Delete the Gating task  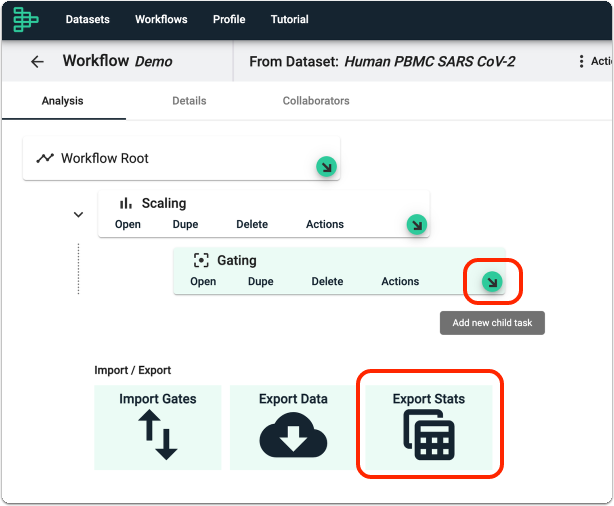pyautogui.click(x=327, y=282)
